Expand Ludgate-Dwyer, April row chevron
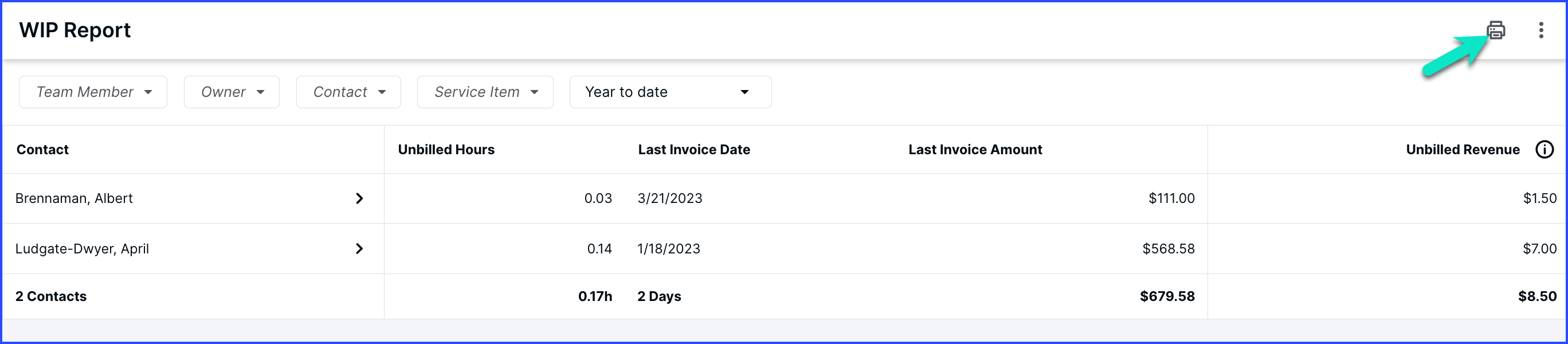1568x344 pixels. click(359, 248)
